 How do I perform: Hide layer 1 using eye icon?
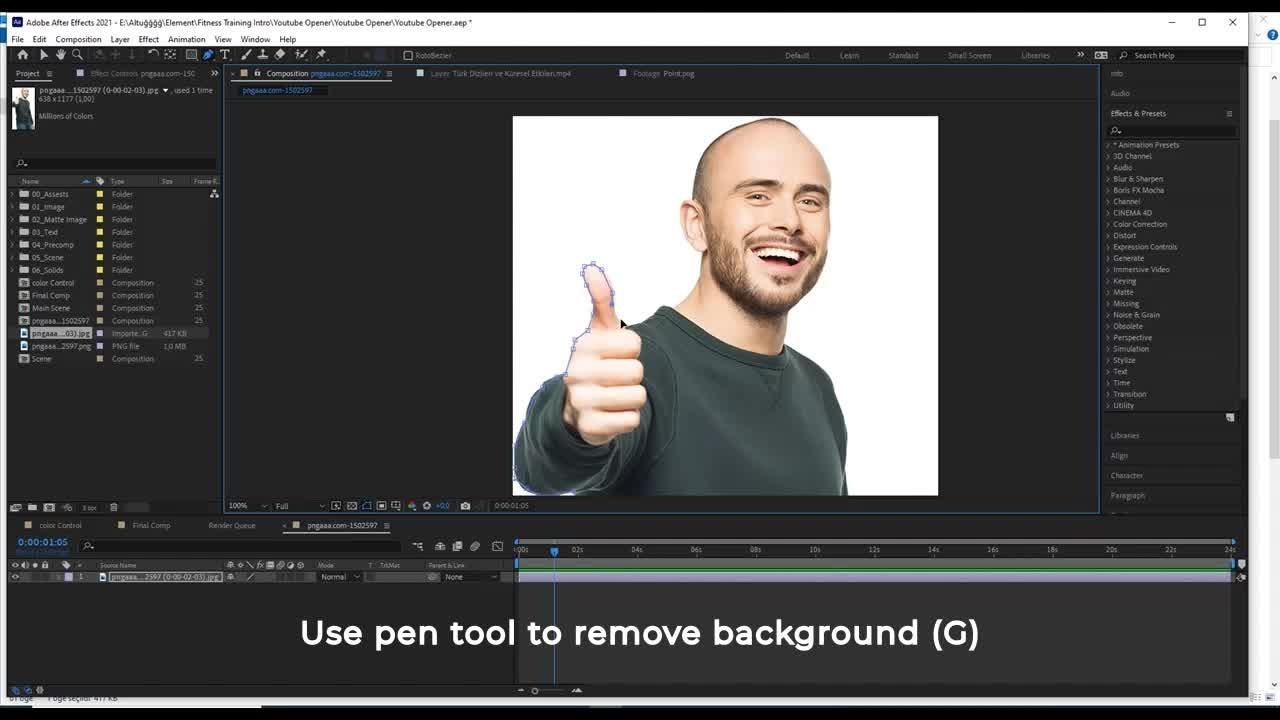coord(15,577)
